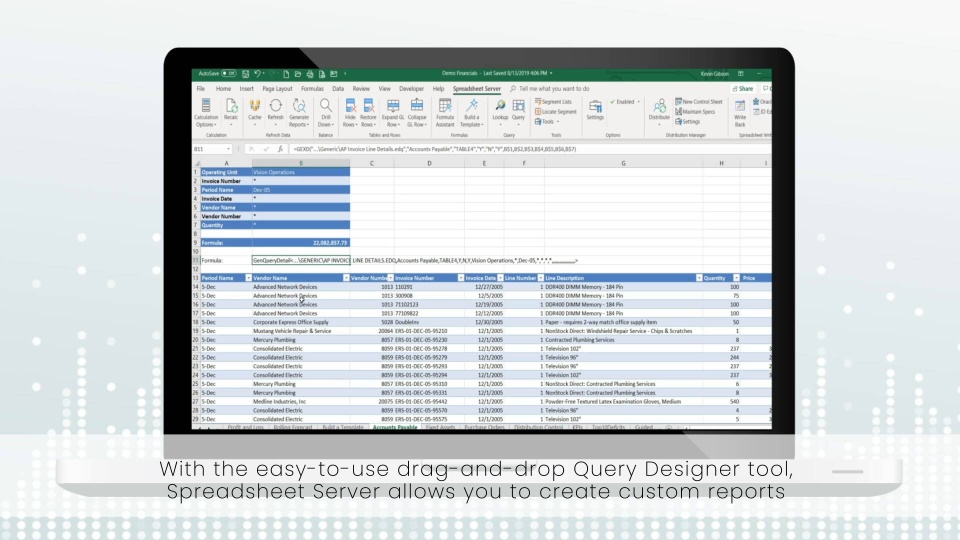Select column G header

[623, 163]
